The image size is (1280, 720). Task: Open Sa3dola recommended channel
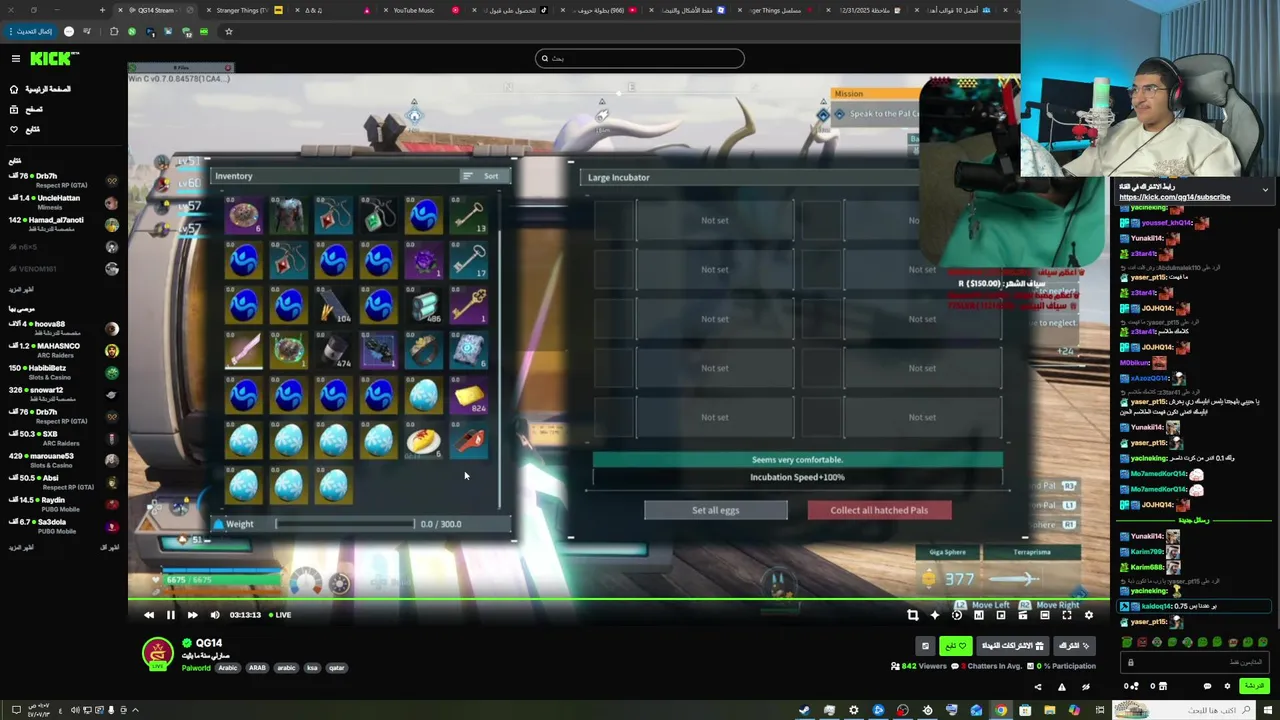[x=64, y=526]
